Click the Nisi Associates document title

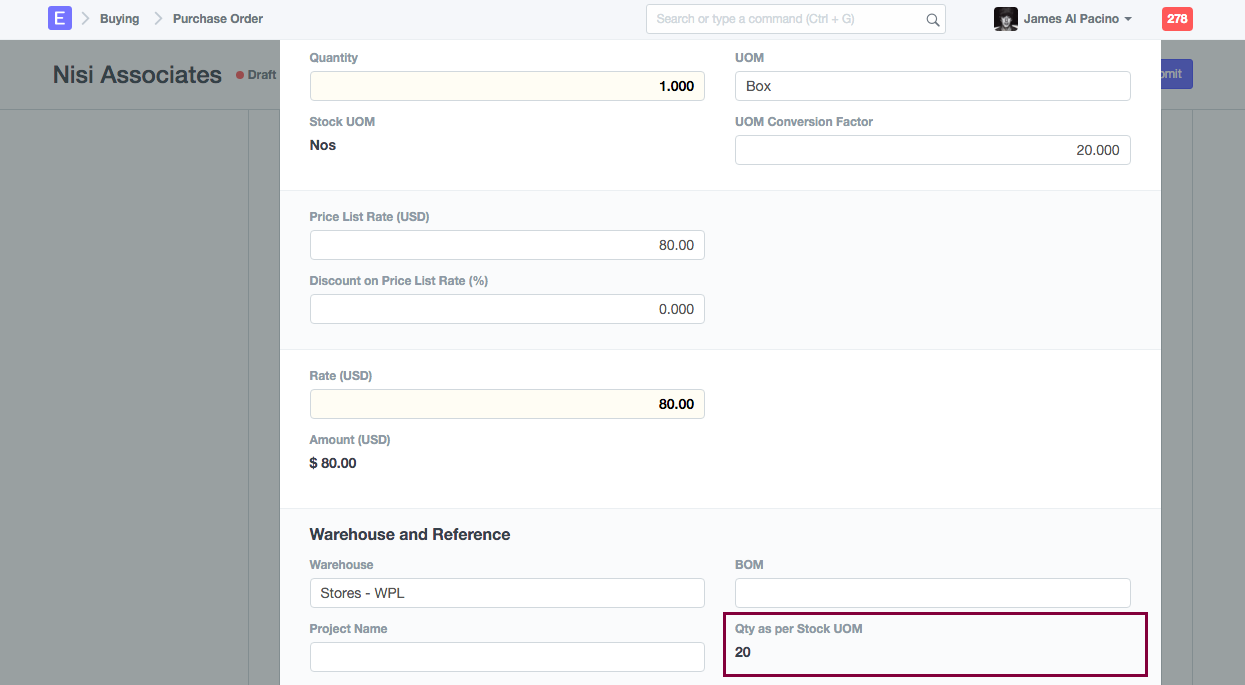[x=137, y=75]
